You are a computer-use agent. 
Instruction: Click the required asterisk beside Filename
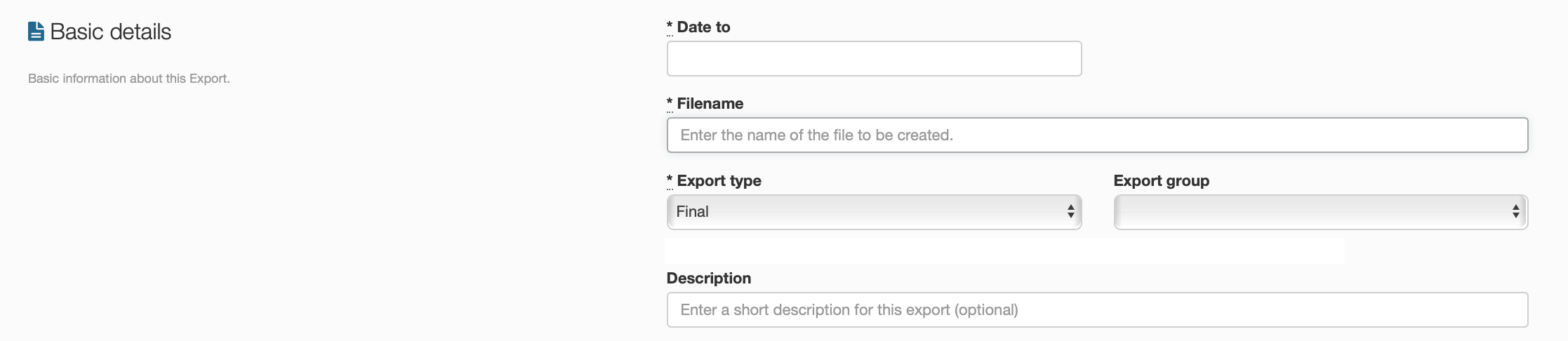click(670, 104)
